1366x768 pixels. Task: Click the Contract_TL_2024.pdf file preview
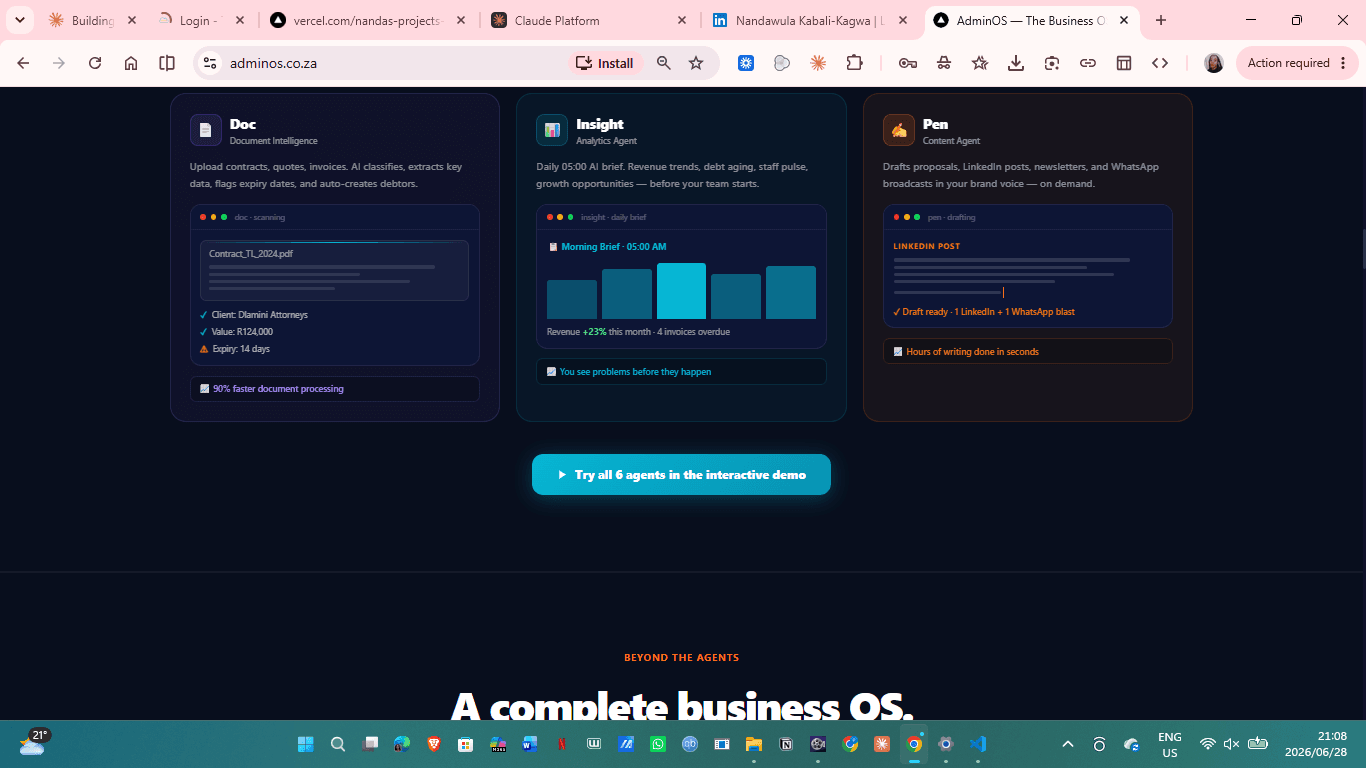coord(334,270)
